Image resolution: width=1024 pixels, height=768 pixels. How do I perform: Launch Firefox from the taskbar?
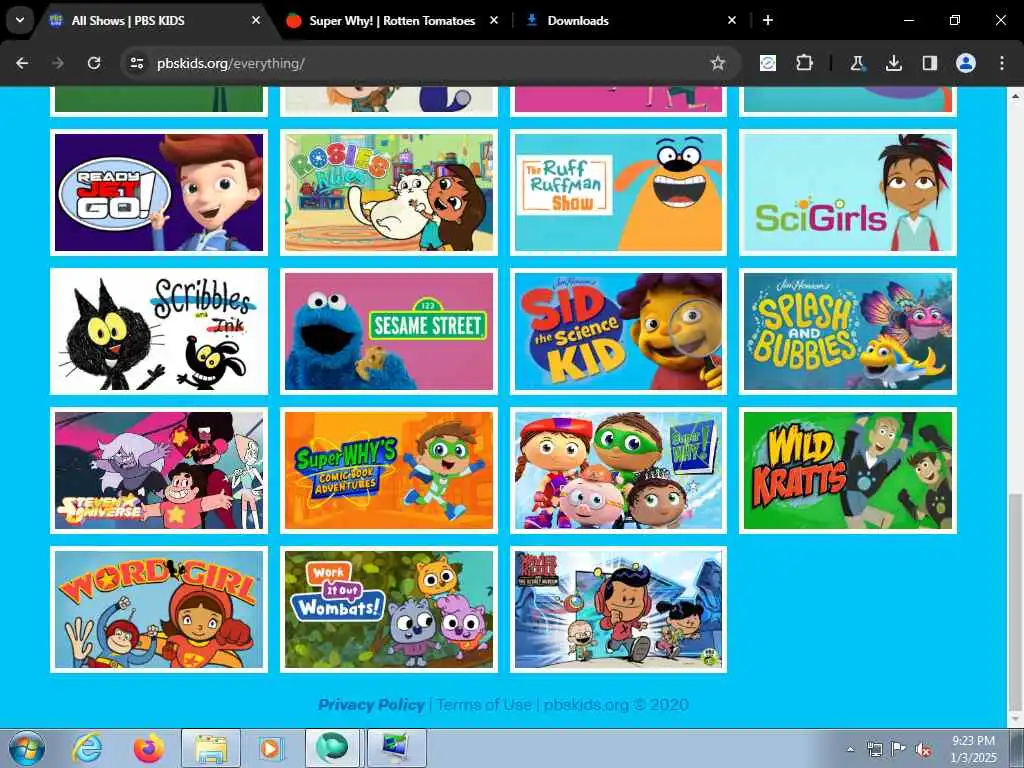tap(149, 748)
